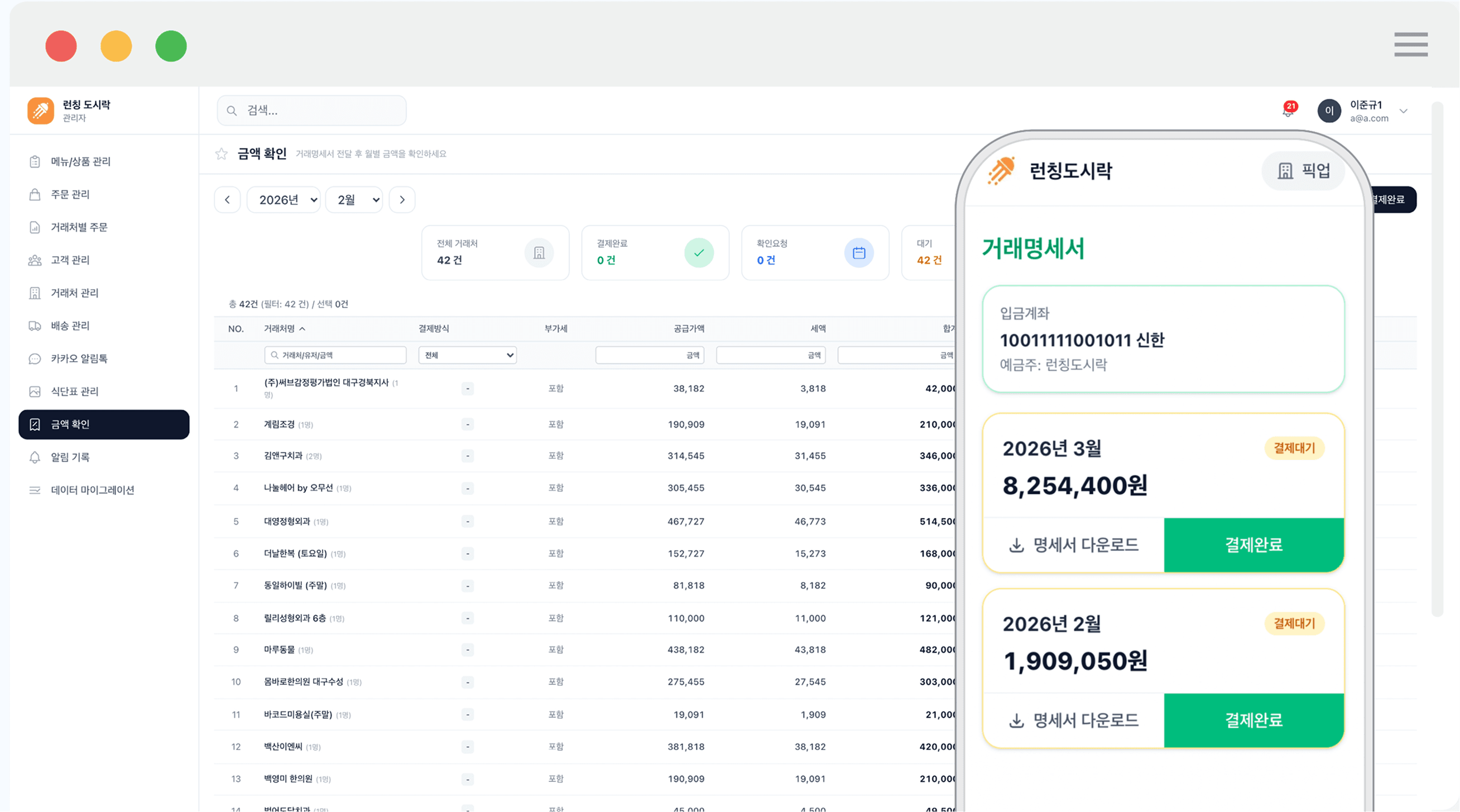This screenshot has height=812, width=1460.
Task: Click row 더날한복 (토요일)
Action: tap(585, 554)
